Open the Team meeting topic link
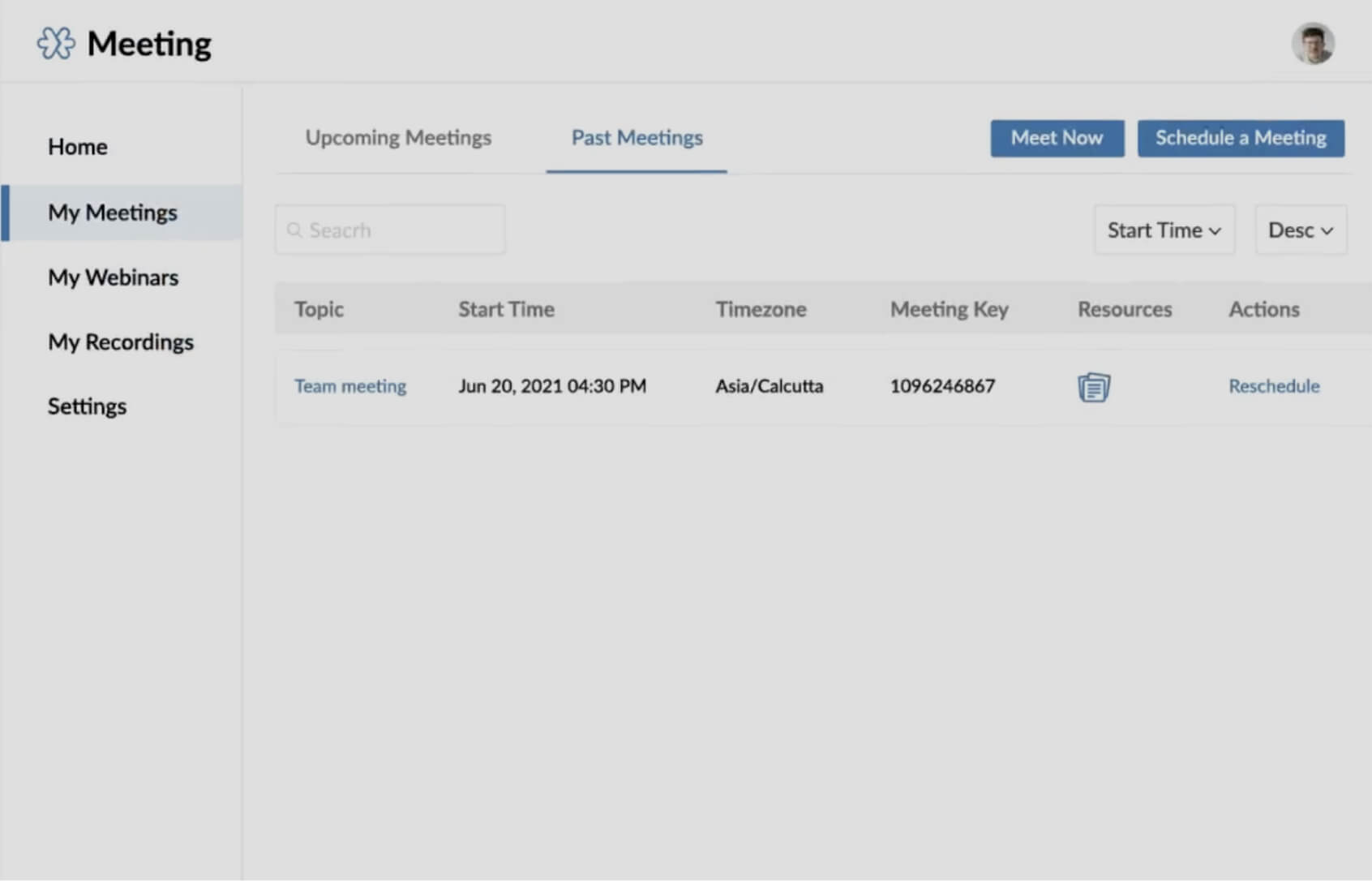The width and height of the screenshot is (1372, 881). (350, 386)
